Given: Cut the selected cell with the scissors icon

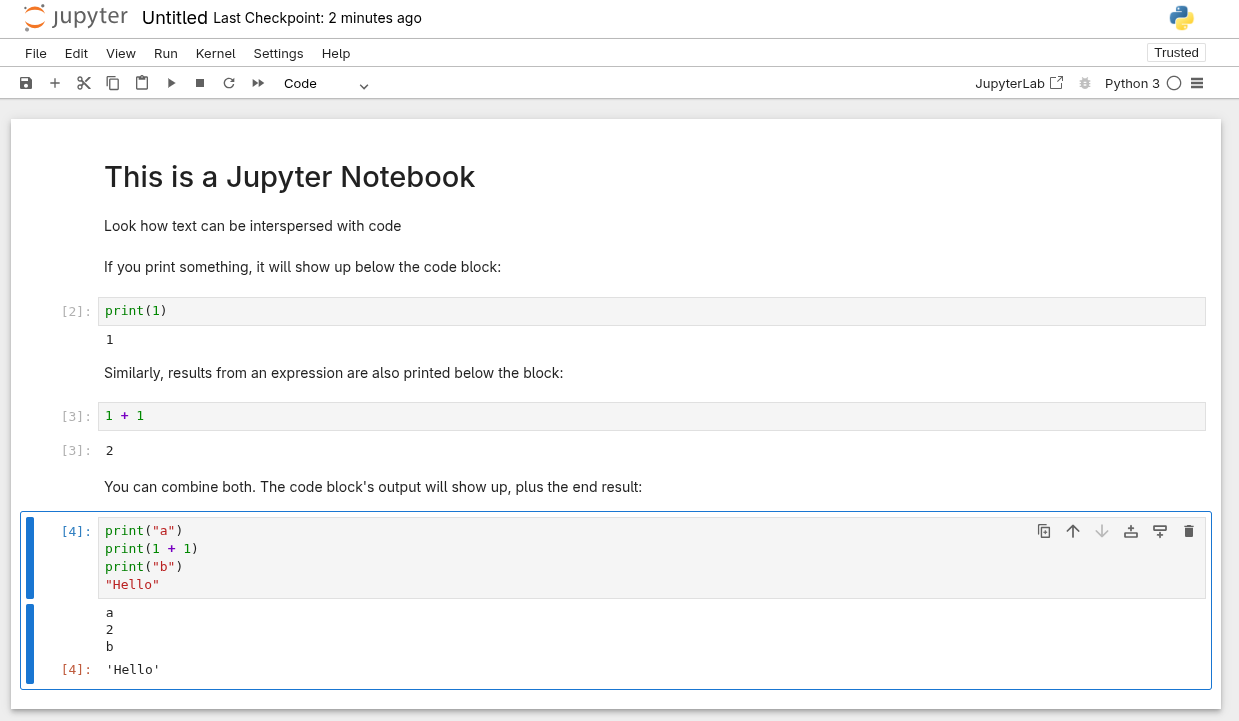Looking at the screenshot, I should tap(84, 83).
